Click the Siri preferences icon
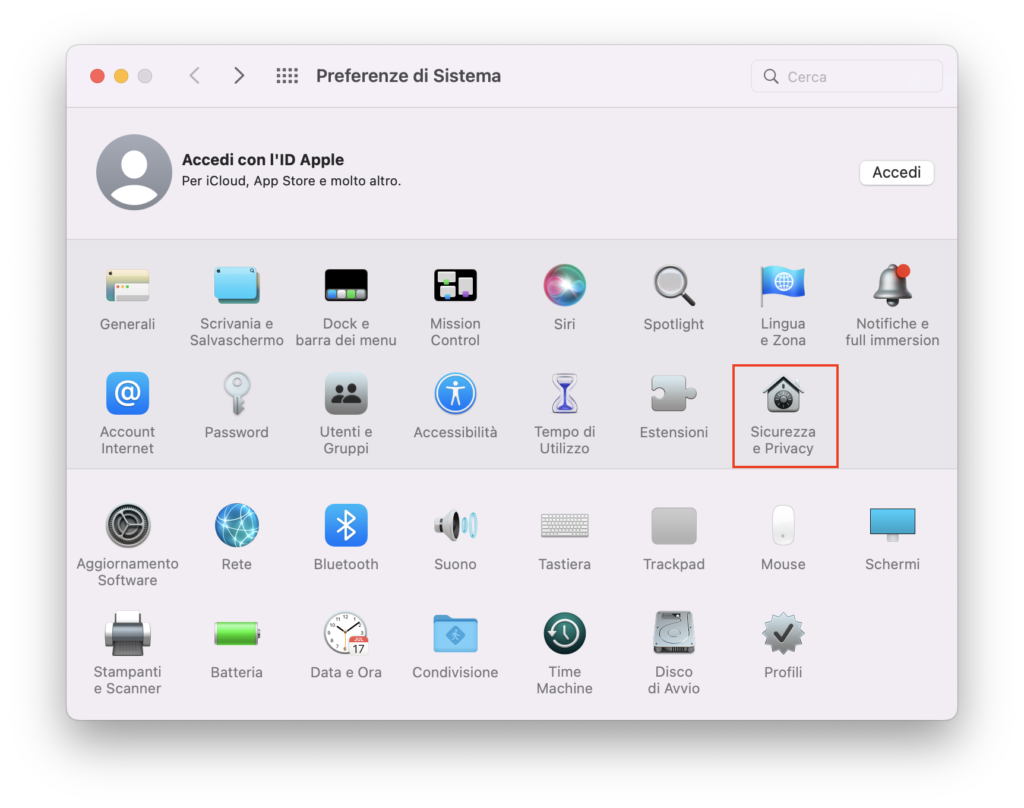Viewport: 1024px width, 808px height. click(564, 286)
